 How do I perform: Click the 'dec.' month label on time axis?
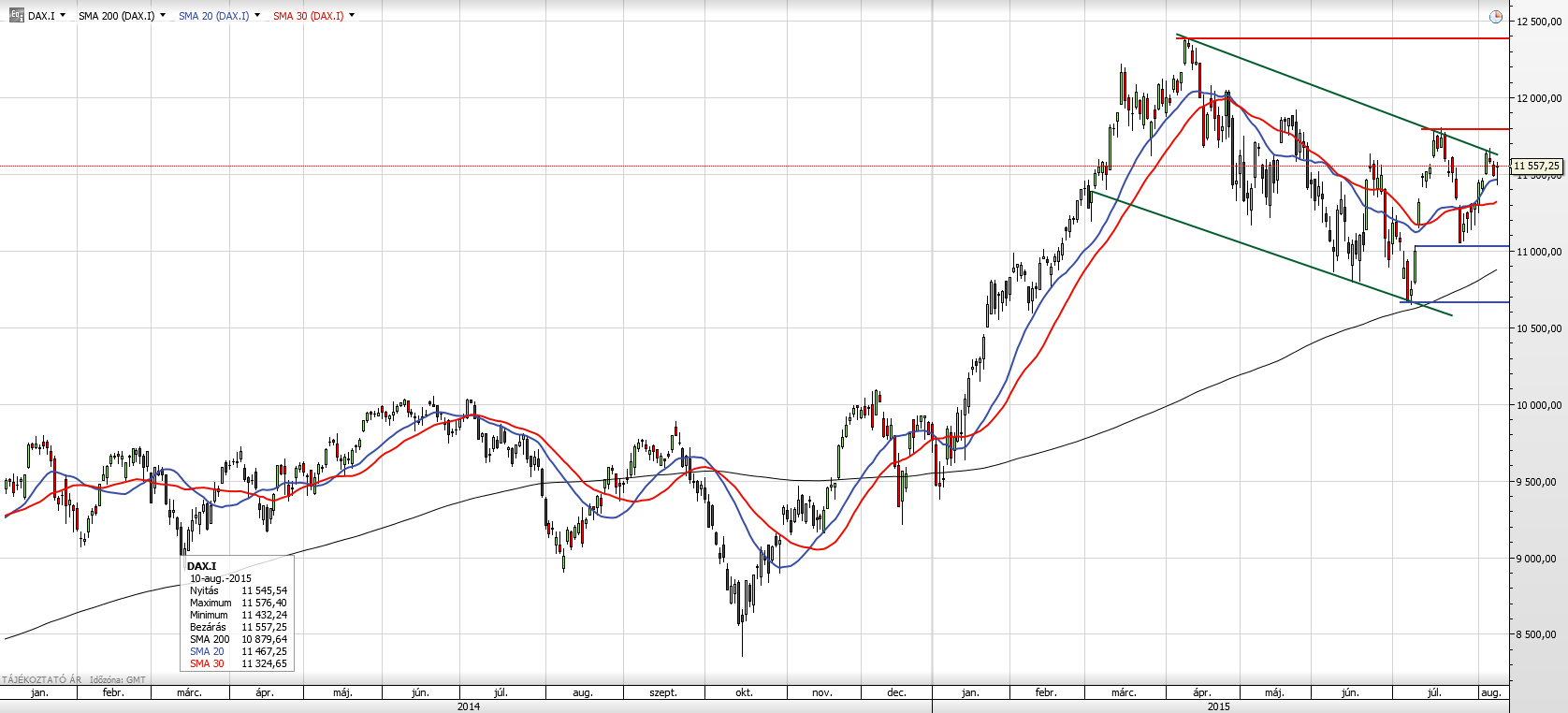[x=896, y=693]
